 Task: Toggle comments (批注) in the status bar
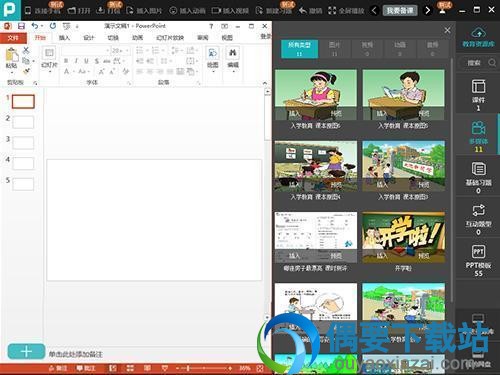pyautogui.click(x=86, y=368)
